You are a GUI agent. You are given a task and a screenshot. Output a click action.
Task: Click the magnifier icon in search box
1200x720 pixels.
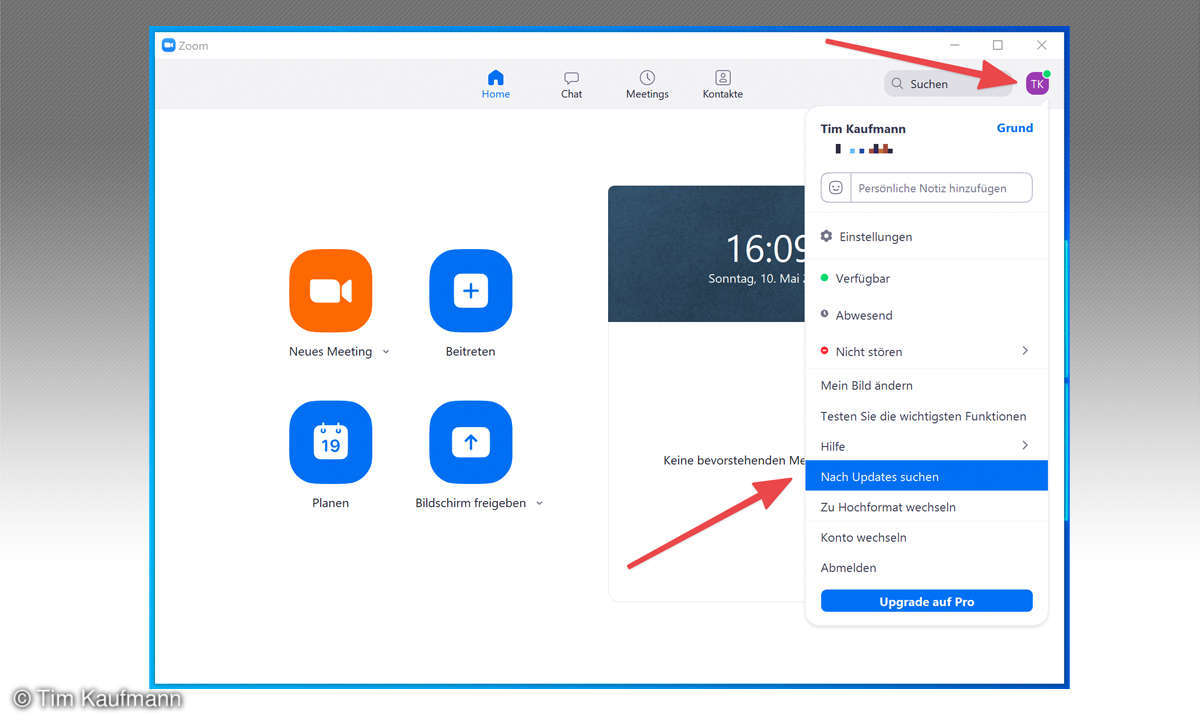point(897,84)
